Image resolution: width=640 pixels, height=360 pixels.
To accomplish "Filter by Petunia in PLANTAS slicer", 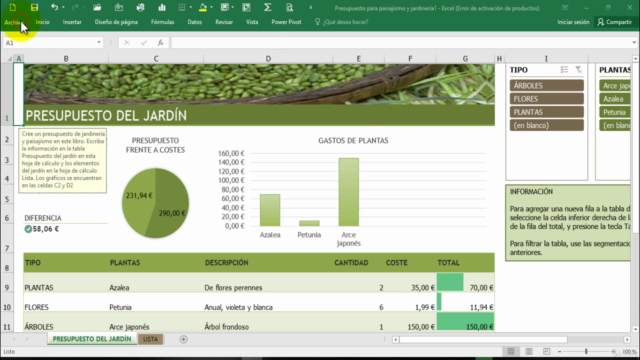I will point(615,112).
